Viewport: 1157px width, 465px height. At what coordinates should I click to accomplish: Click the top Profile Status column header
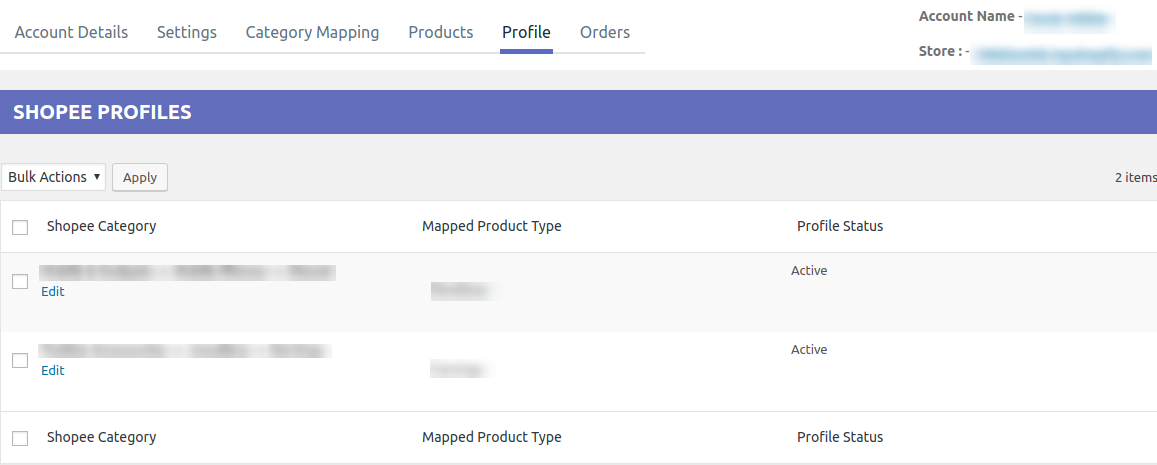[x=840, y=226]
